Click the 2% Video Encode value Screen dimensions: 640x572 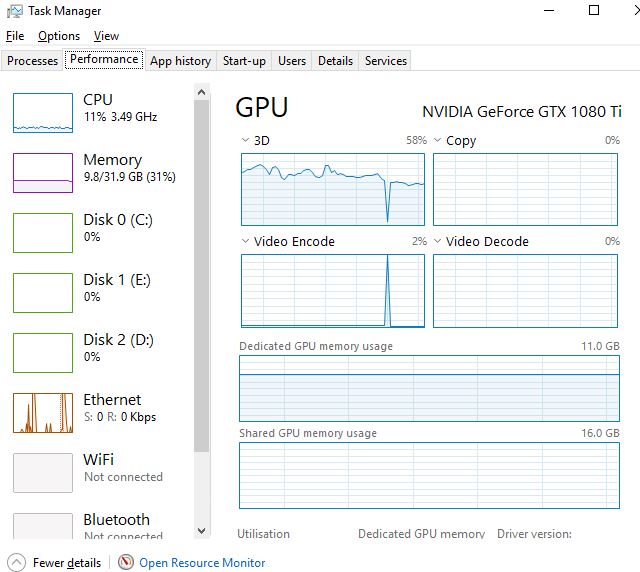coord(419,241)
